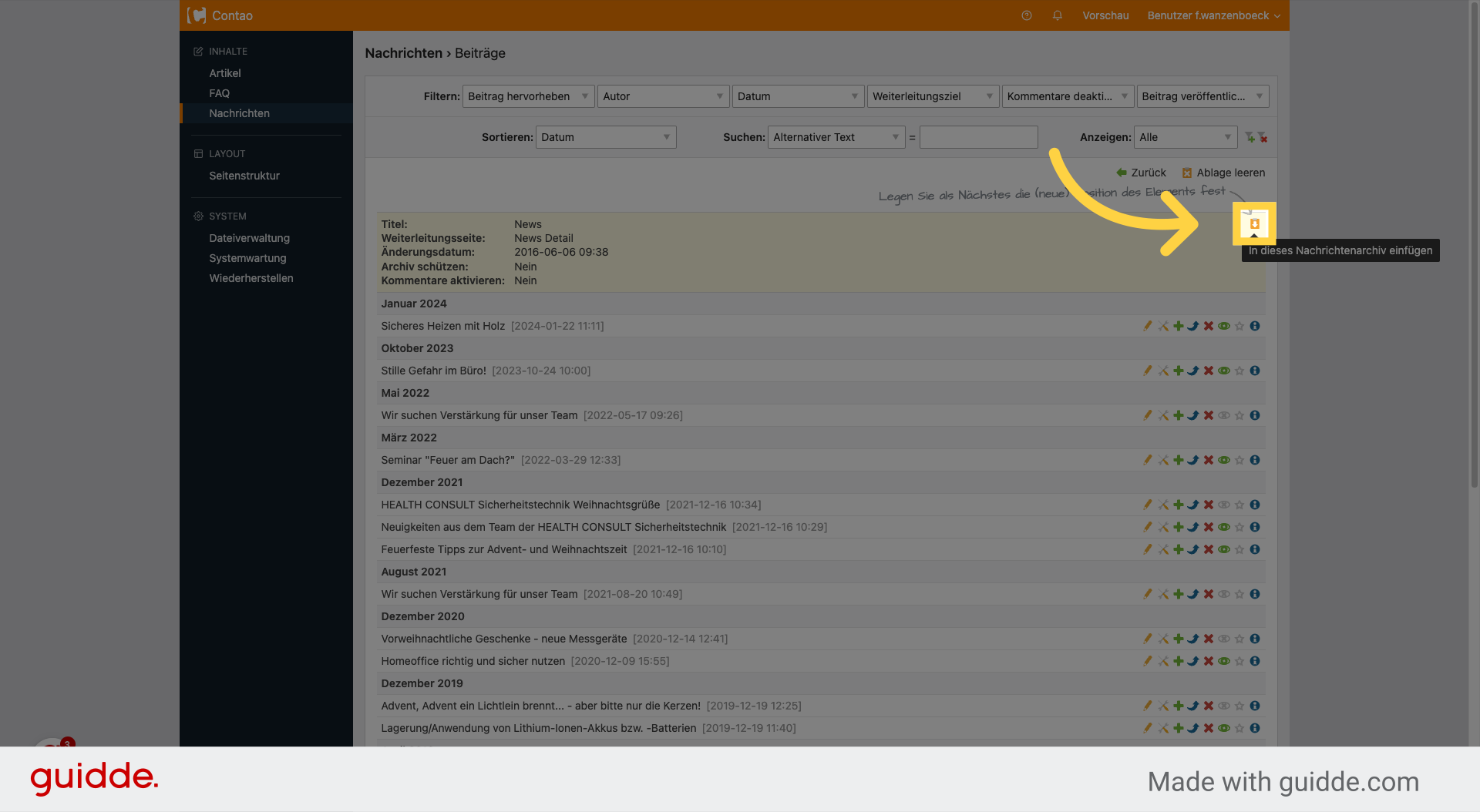Open Dateiverwaltung in sidebar
1480x812 pixels.
coord(250,238)
